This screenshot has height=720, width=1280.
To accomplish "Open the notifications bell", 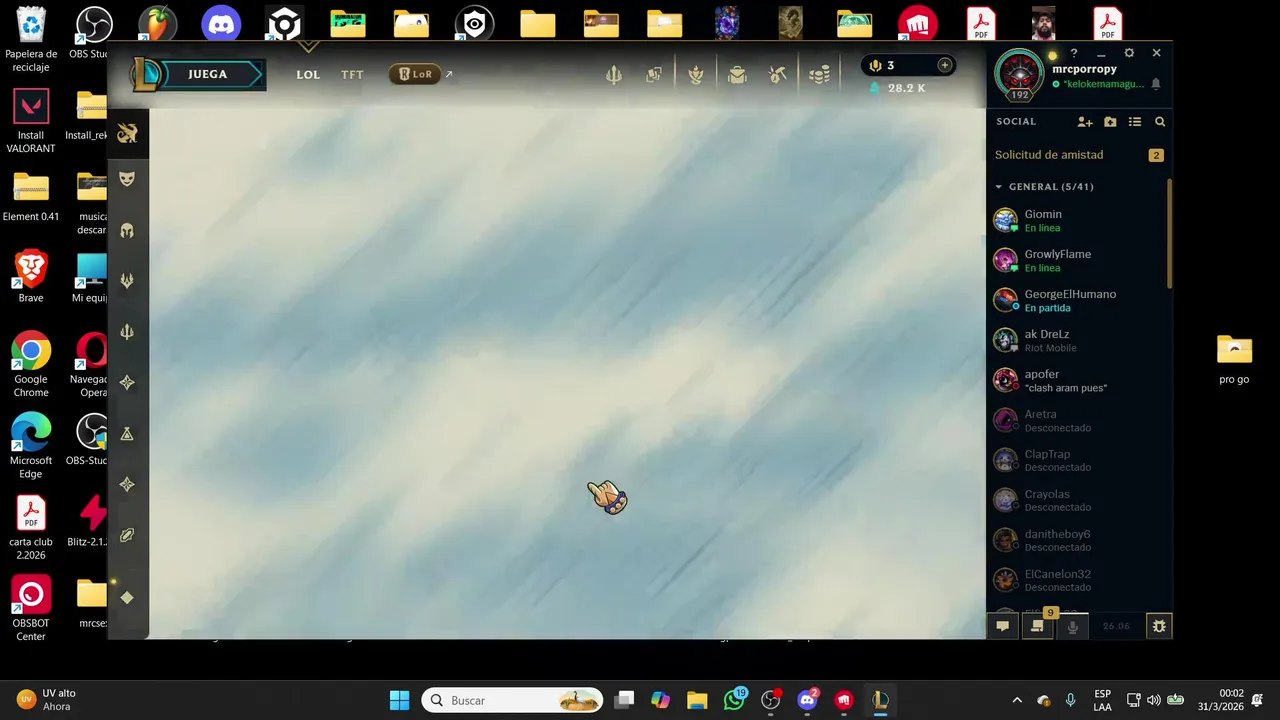I will [x=1156, y=84].
